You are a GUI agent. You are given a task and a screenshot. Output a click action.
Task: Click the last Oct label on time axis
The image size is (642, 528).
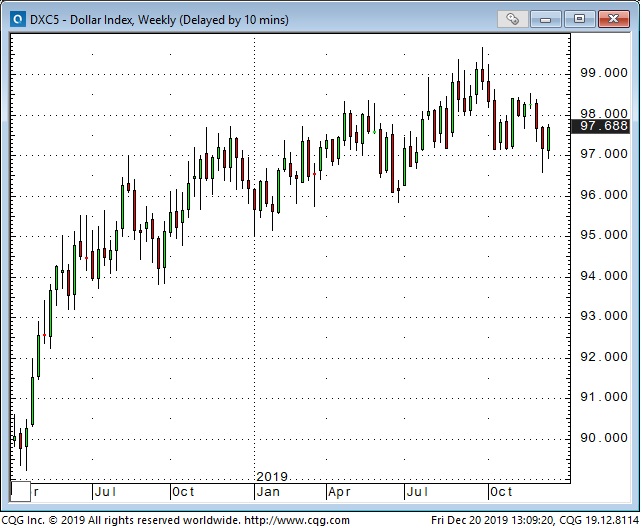click(501, 492)
